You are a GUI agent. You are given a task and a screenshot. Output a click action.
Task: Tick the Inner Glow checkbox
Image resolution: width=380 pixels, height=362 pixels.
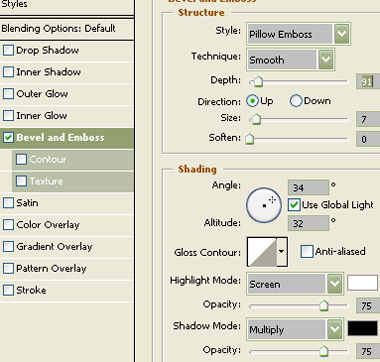click(x=8, y=116)
